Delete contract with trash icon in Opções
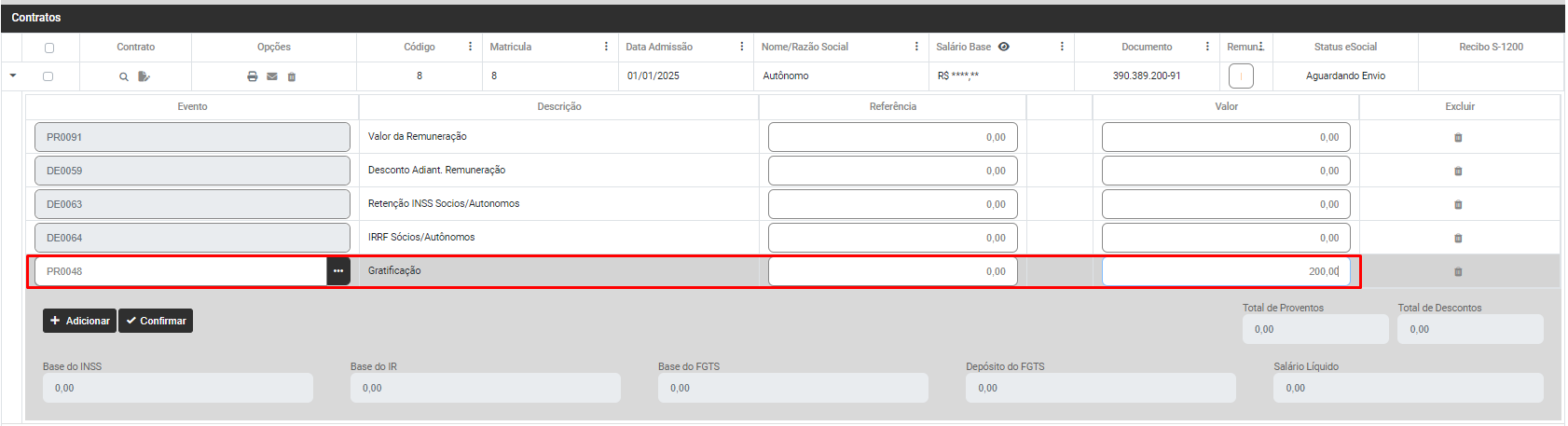 292,76
